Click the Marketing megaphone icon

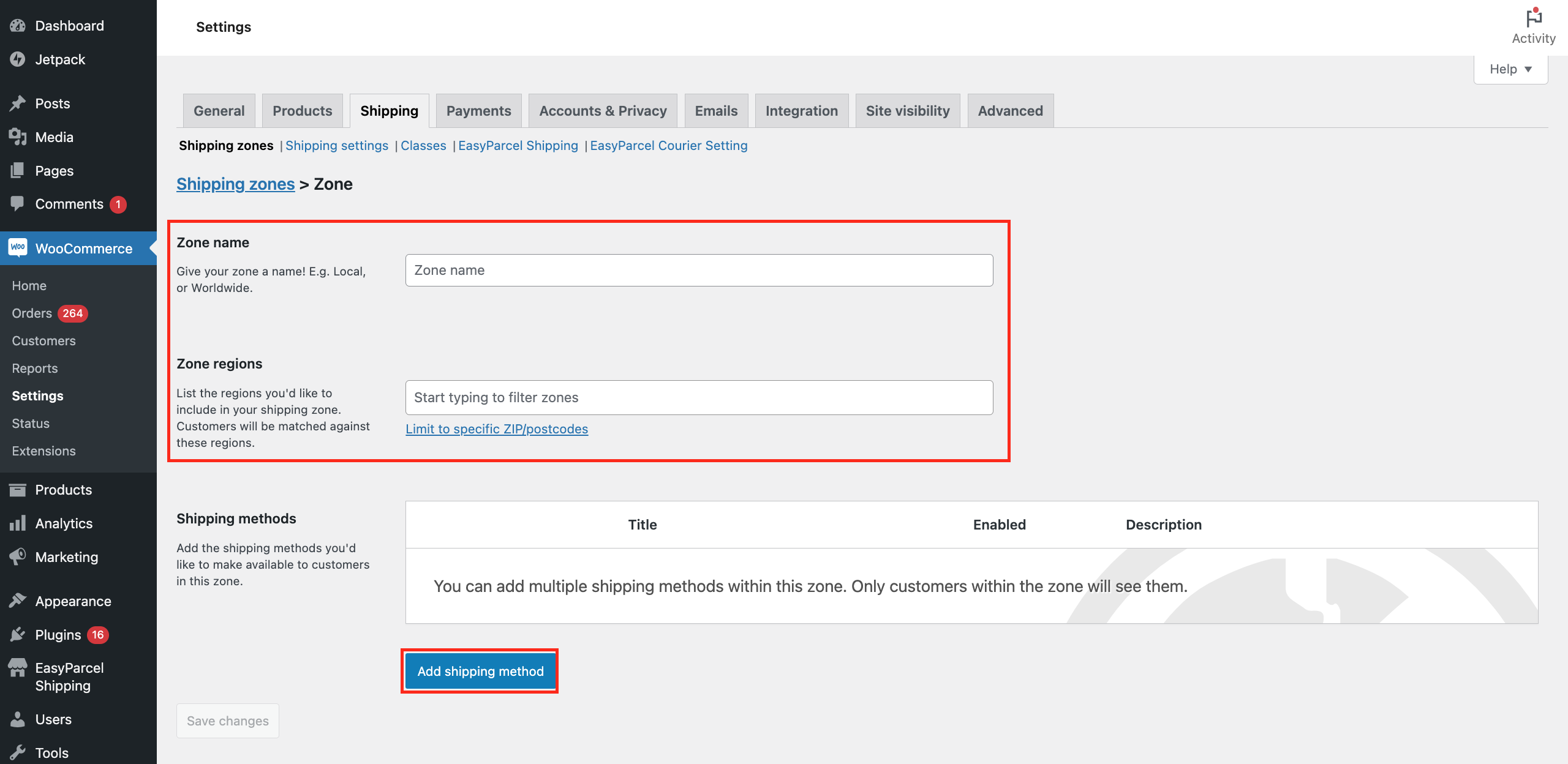tap(18, 557)
